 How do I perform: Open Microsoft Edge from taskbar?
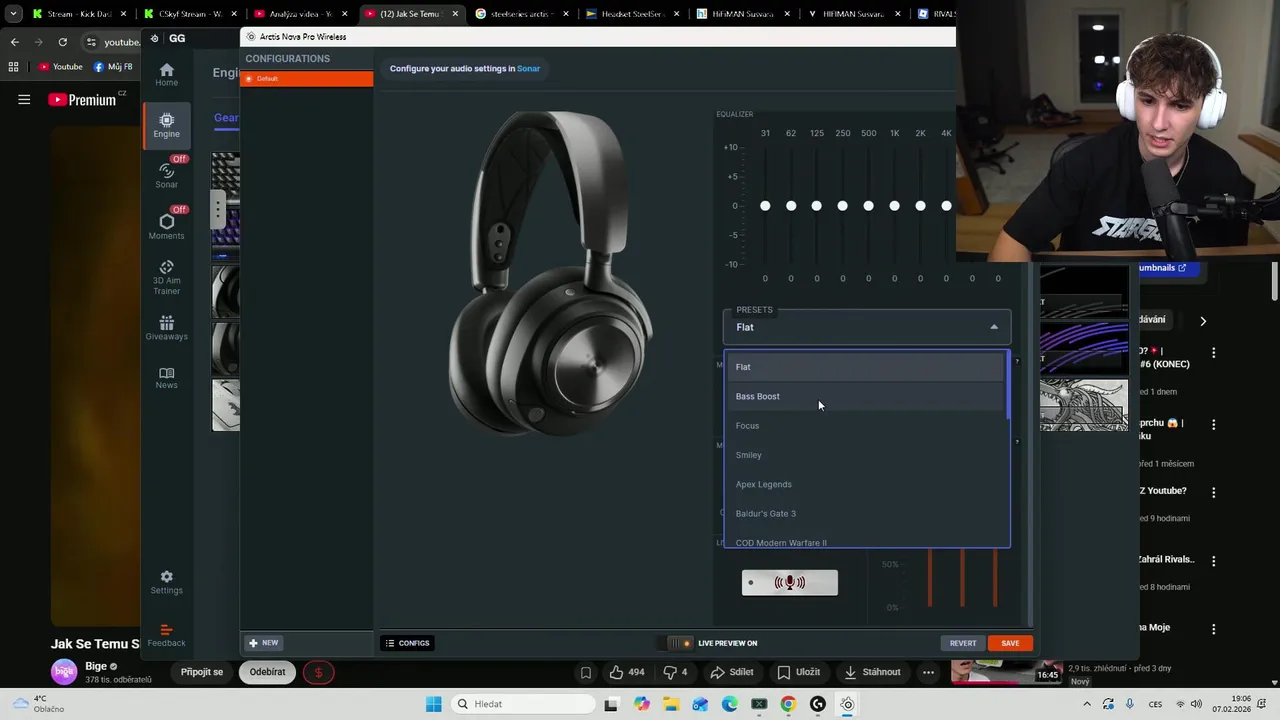coord(730,704)
